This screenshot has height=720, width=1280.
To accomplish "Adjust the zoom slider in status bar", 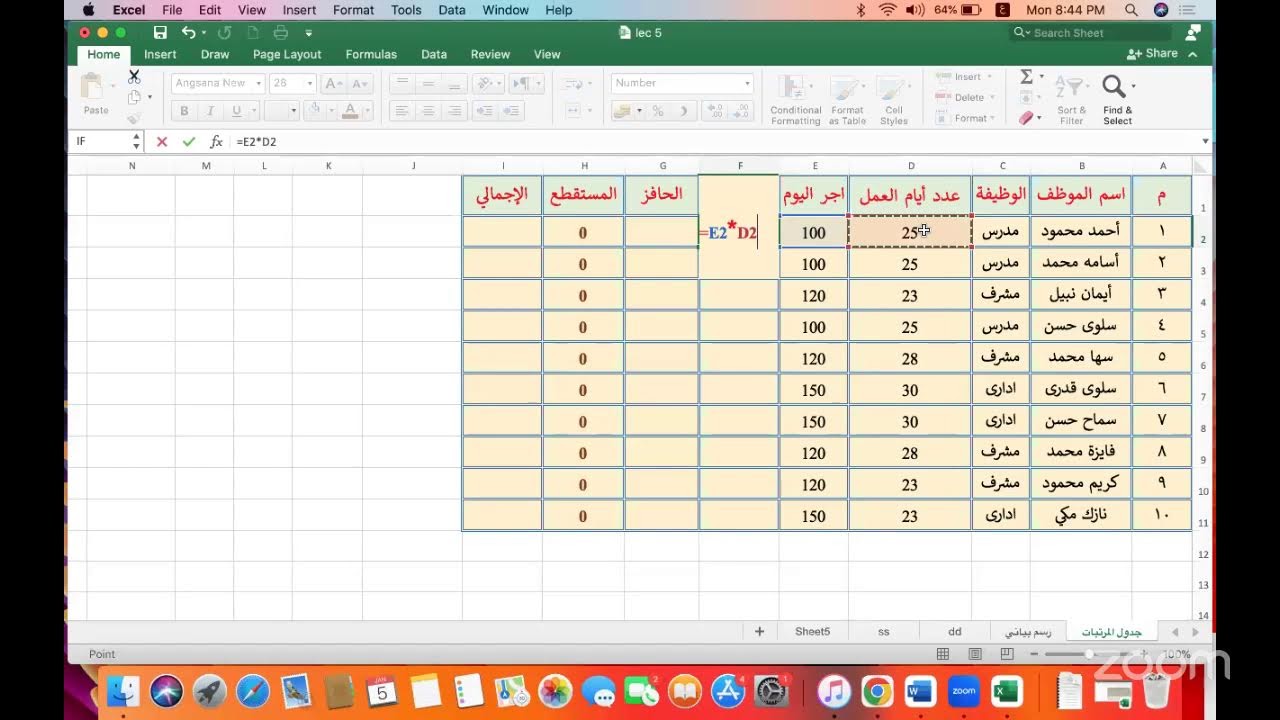I will 1089,654.
